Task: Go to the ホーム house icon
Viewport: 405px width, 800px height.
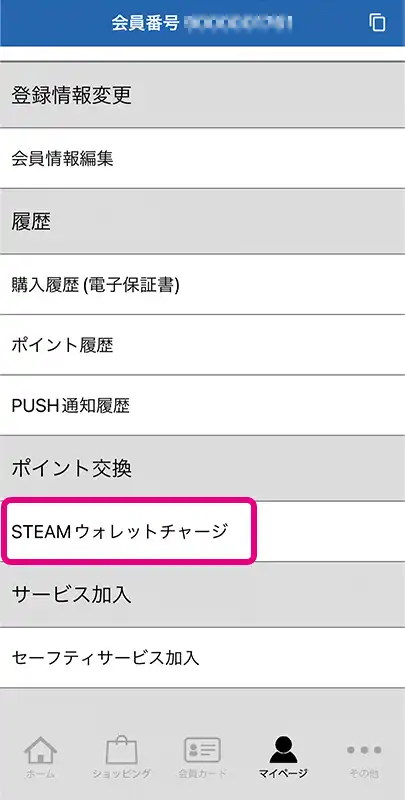Action: pyautogui.click(x=40, y=749)
